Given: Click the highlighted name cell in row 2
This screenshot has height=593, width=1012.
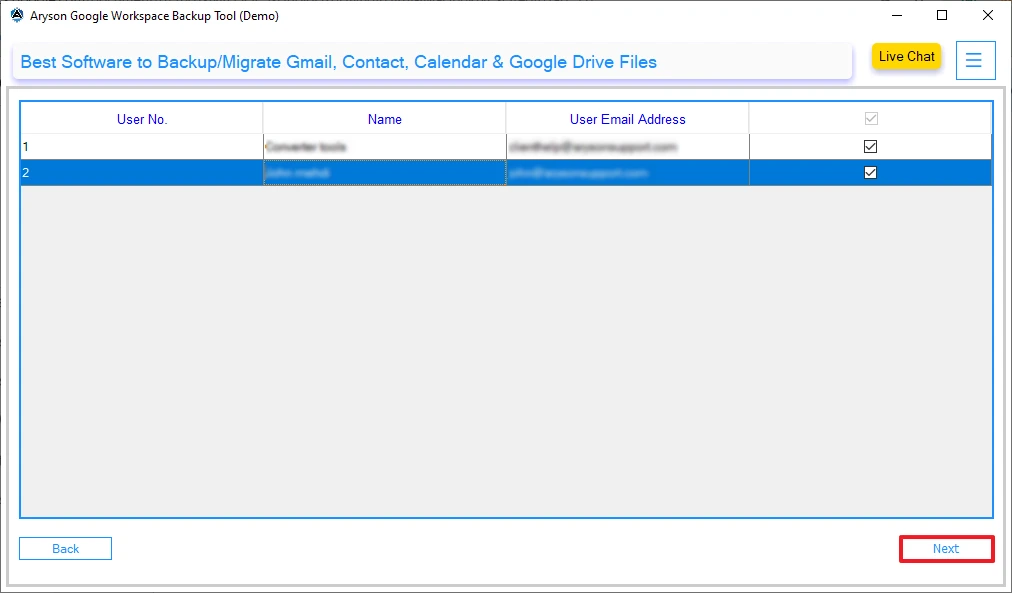Looking at the screenshot, I should point(385,172).
